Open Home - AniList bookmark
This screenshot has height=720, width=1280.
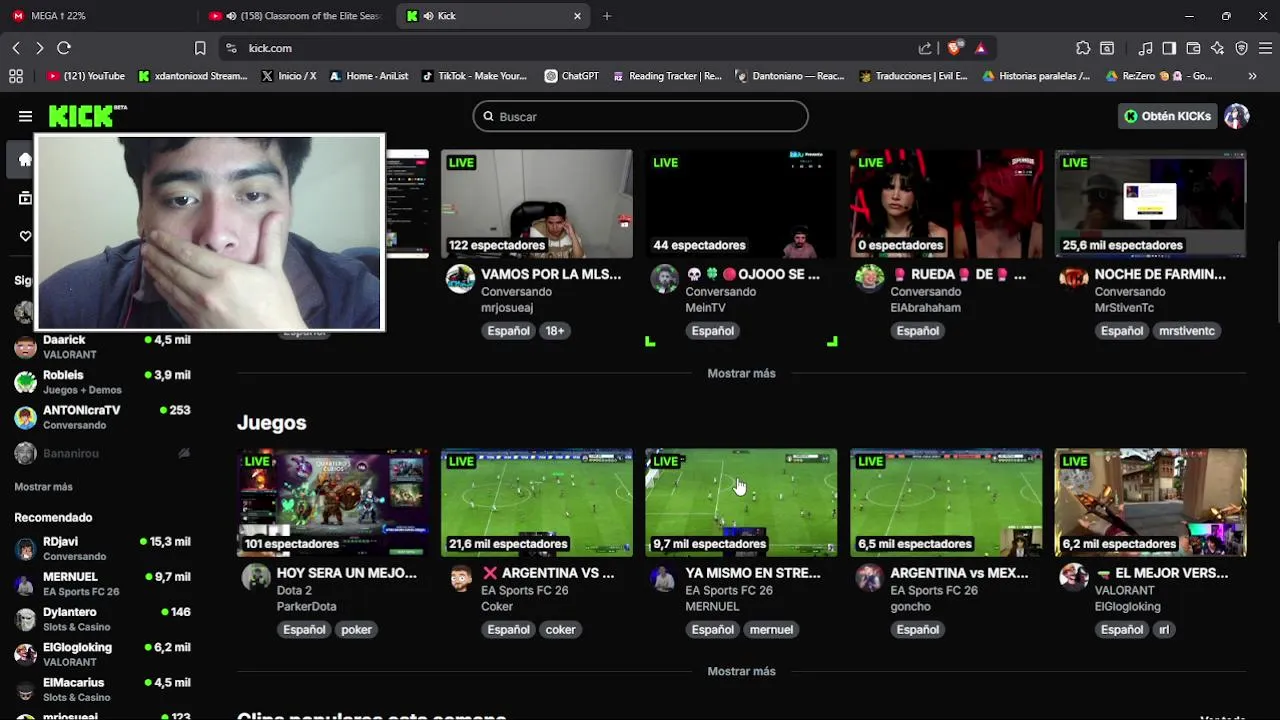[368, 76]
